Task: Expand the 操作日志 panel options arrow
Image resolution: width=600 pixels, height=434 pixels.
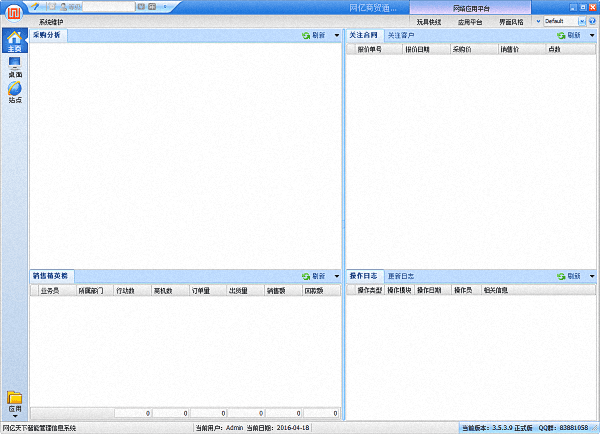Action: (x=591, y=276)
